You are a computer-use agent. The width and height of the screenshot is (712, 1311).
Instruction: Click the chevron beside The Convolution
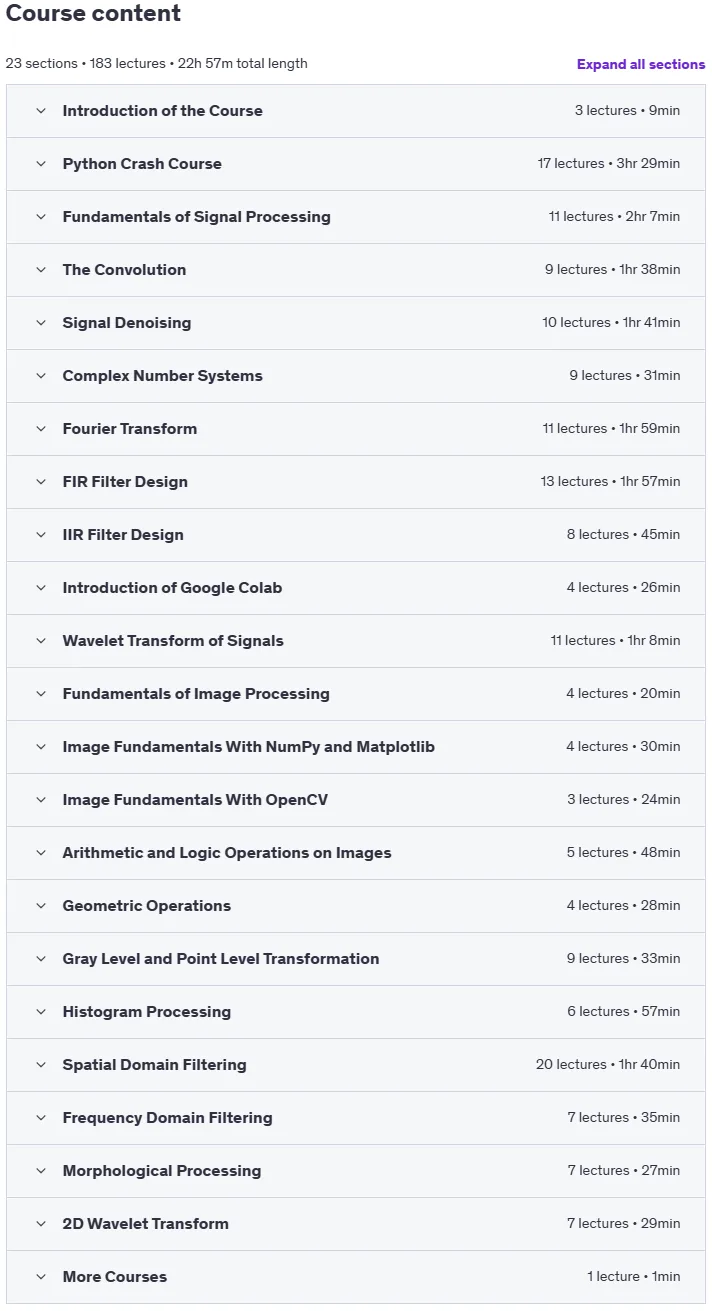point(41,270)
